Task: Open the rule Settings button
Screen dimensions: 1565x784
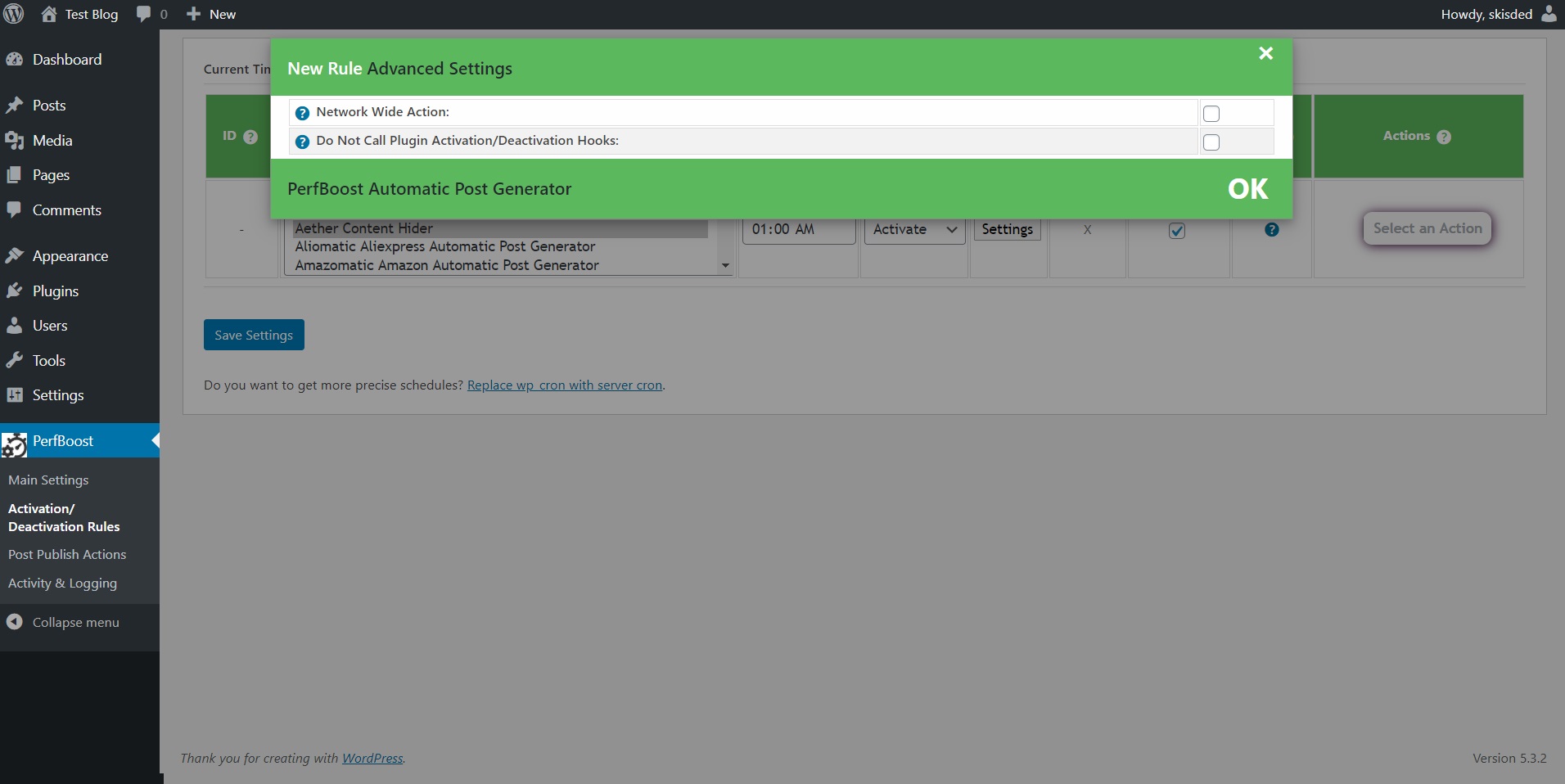Action: (x=1007, y=229)
